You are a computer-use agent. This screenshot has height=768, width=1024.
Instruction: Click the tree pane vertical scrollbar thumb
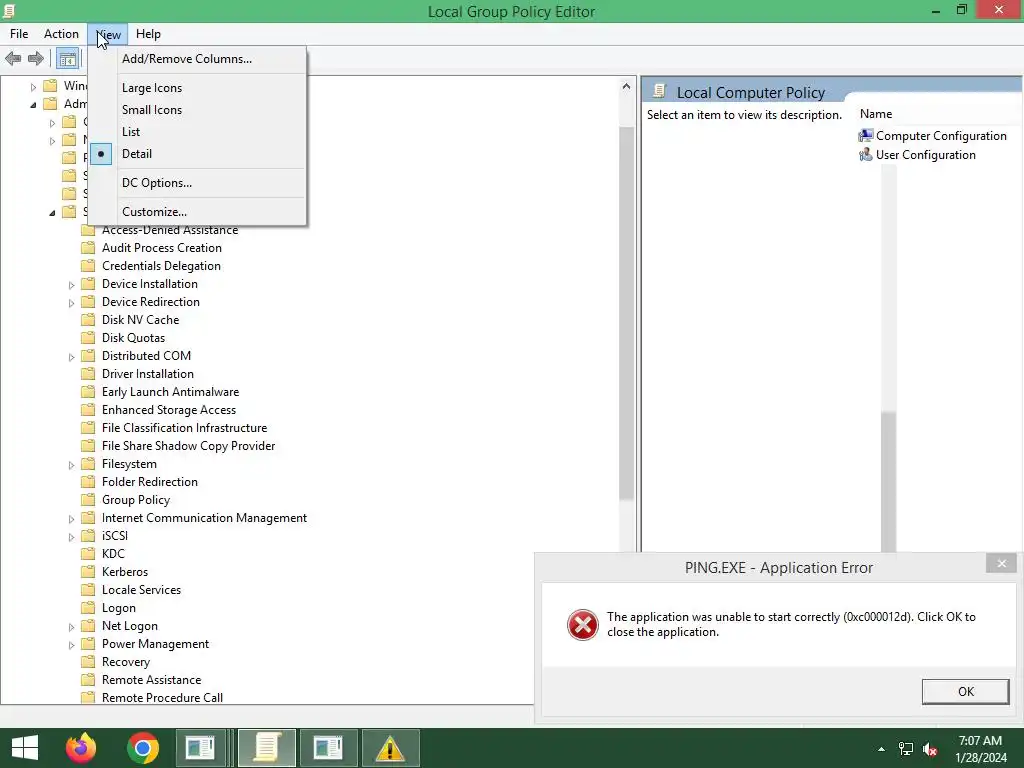pyautogui.click(x=626, y=313)
